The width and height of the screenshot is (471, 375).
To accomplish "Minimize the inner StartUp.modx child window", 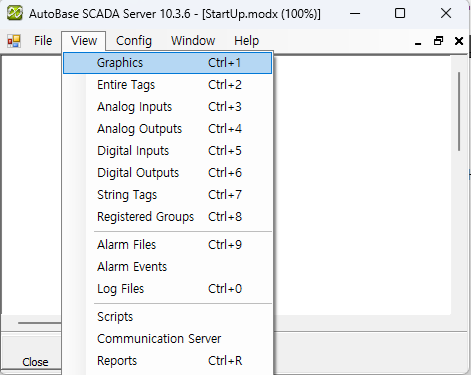I will pos(418,41).
